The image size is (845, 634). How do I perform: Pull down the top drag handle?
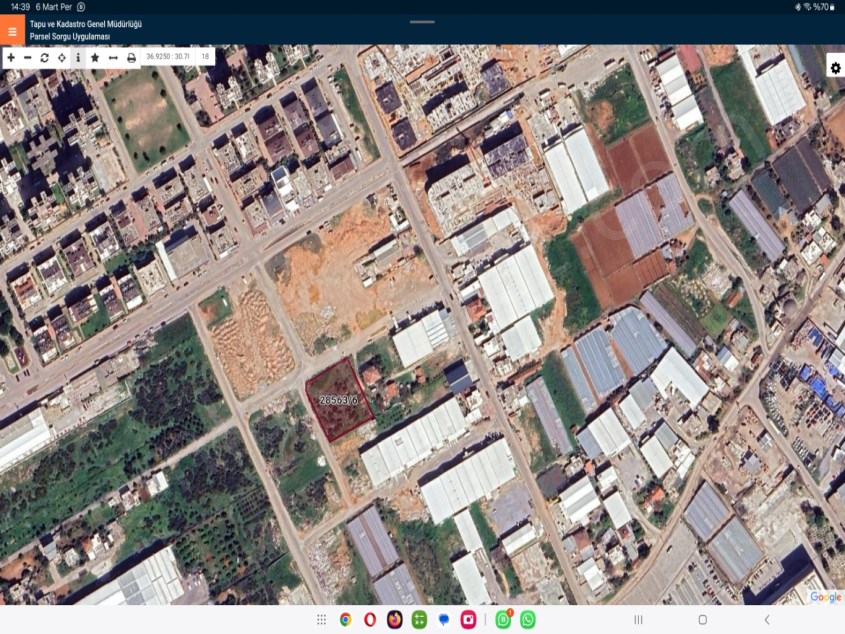tap(422, 21)
